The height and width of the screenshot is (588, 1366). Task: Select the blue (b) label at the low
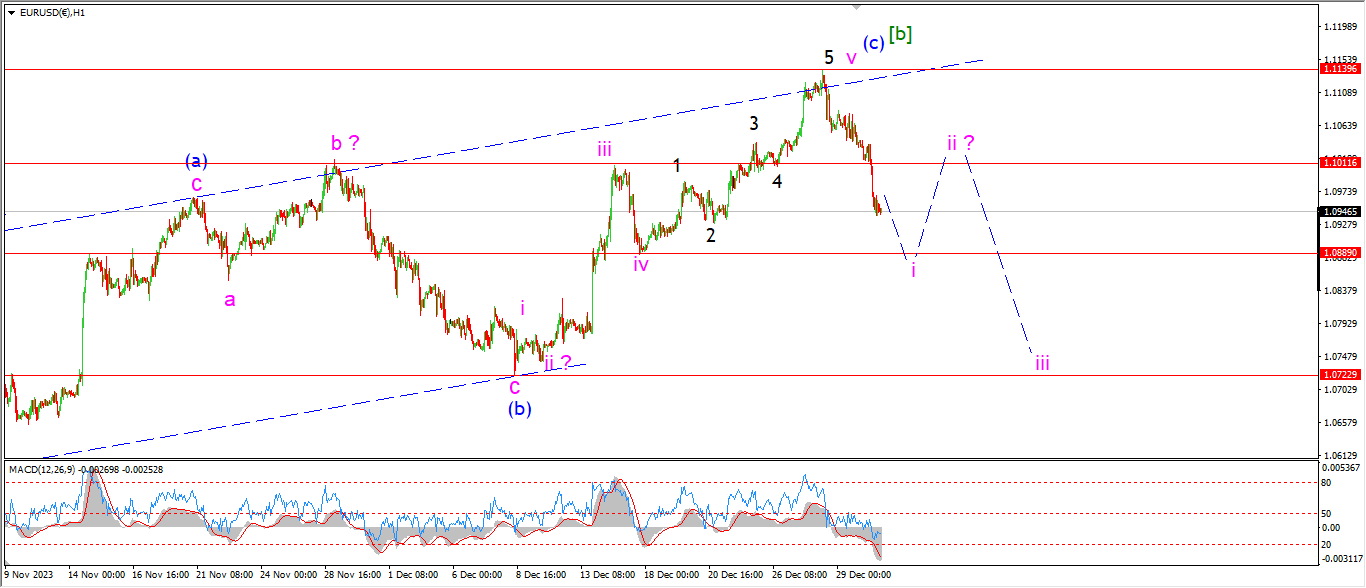click(x=519, y=408)
